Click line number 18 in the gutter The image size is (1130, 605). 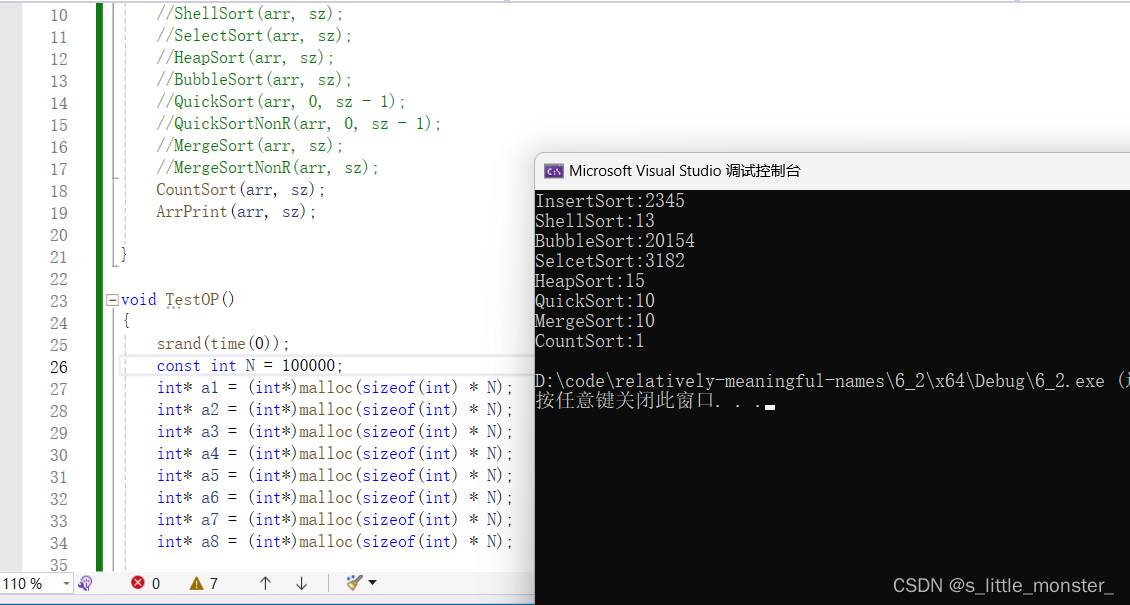58,191
